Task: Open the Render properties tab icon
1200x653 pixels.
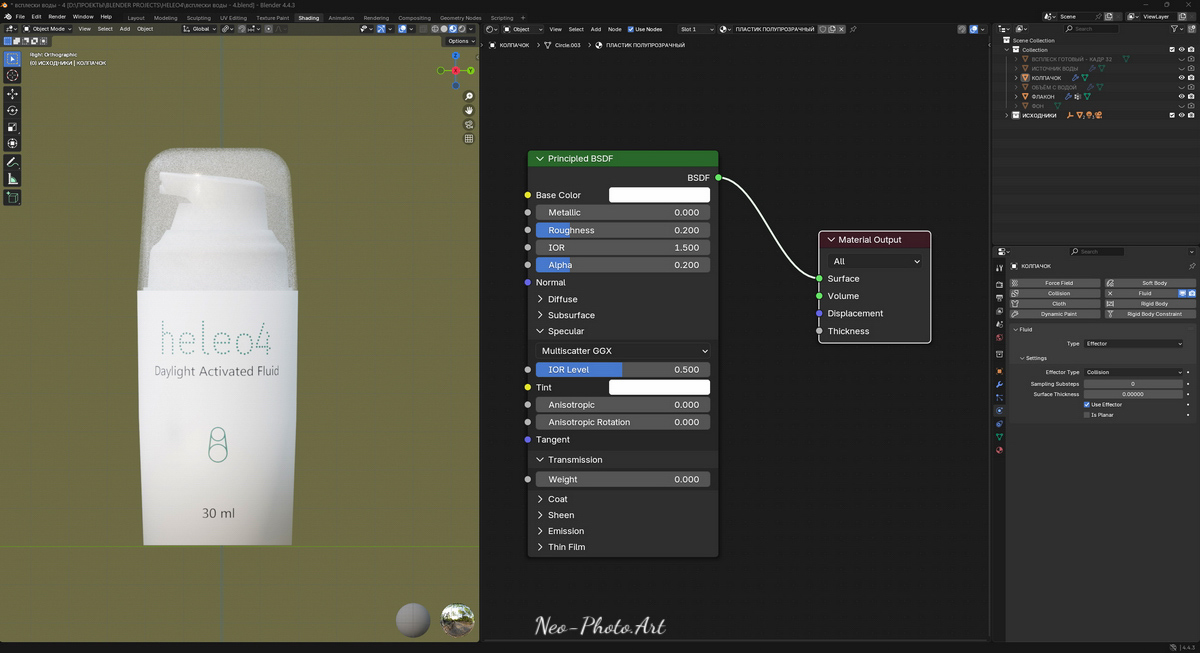Action: (999, 285)
